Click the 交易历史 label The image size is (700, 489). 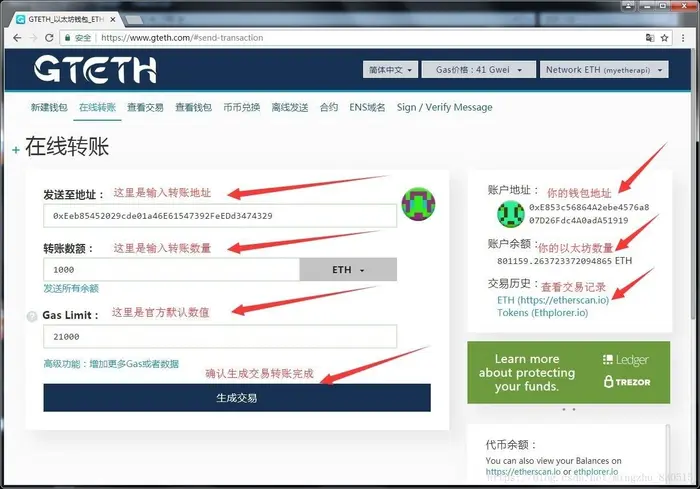coord(513,284)
